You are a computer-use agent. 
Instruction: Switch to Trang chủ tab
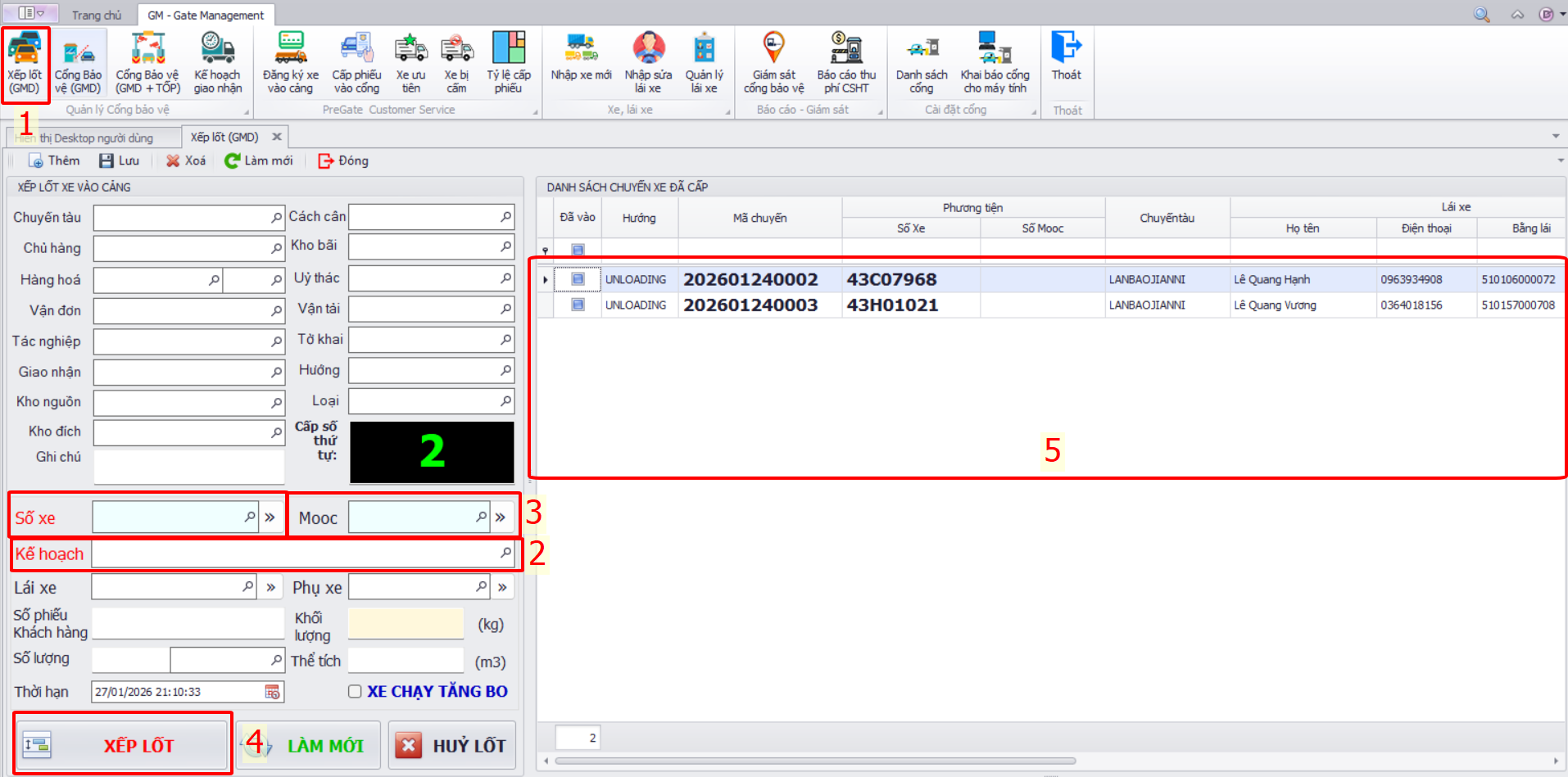96,15
